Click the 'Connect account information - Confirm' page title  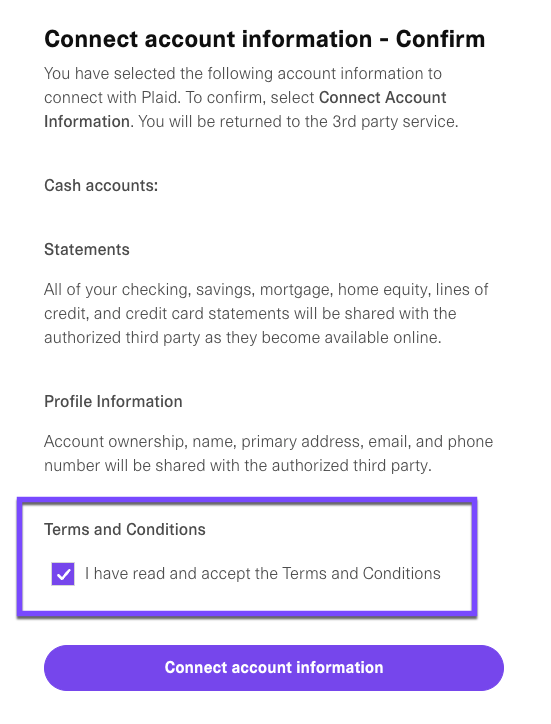265,39
